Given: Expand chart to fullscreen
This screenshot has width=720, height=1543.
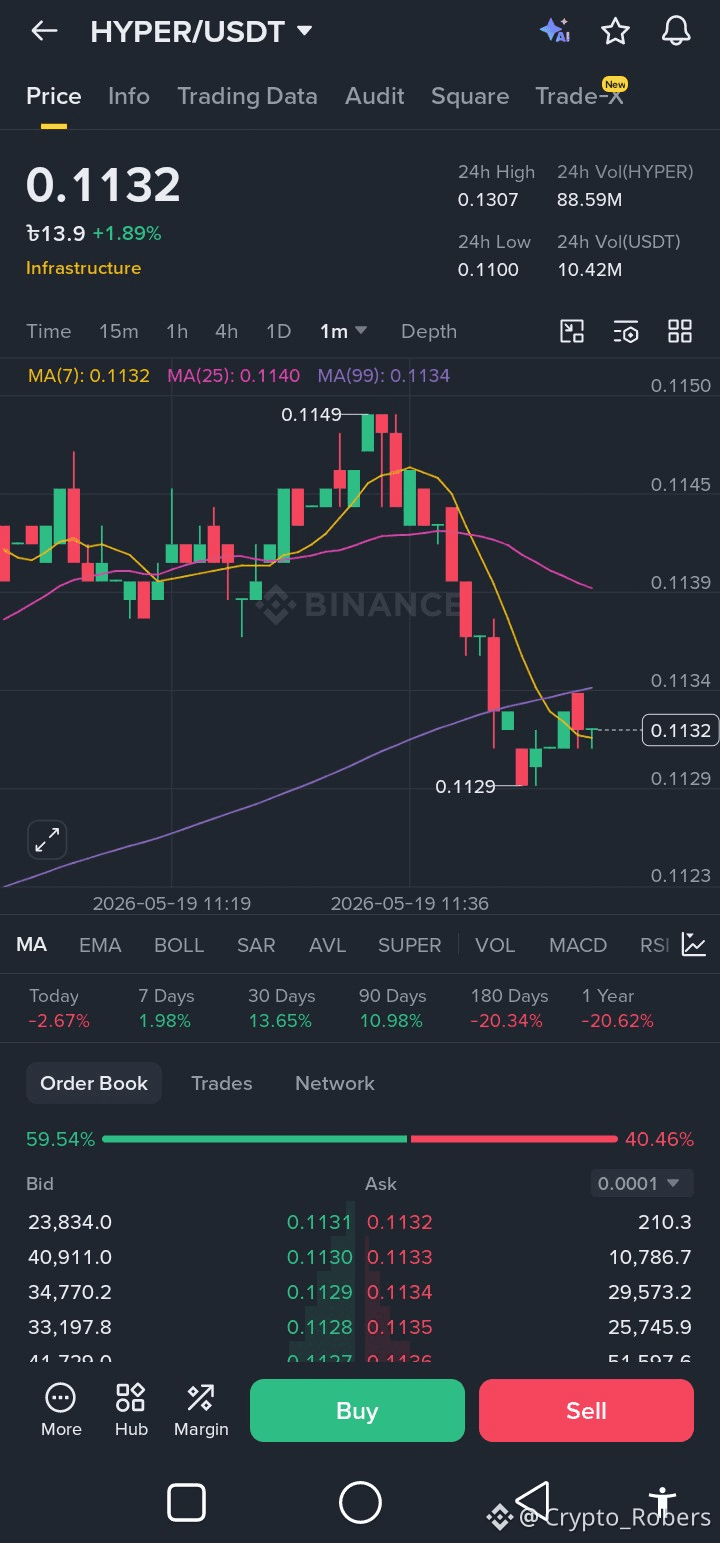Looking at the screenshot, I should click(x=47, y=841).
